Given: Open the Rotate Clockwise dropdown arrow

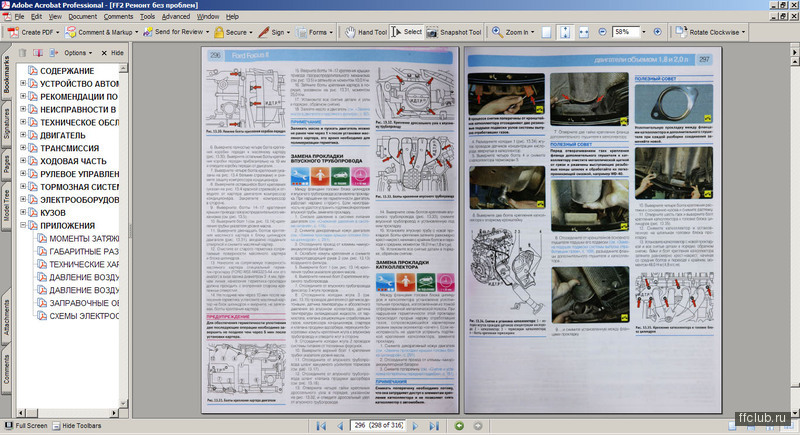Looking at the screenshot, I should click(743, 32).
